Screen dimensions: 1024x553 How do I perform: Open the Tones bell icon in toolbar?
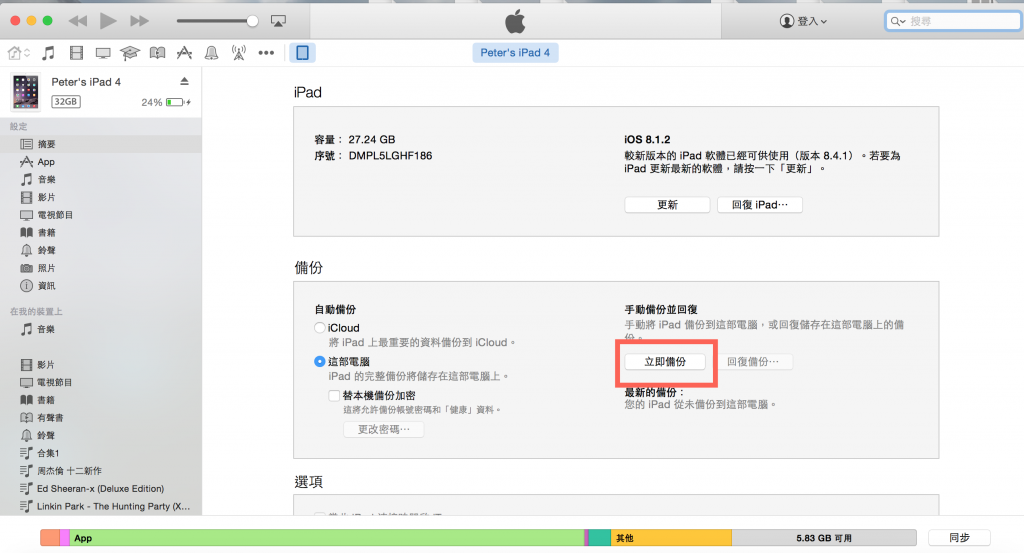click(x=212, y=53)
